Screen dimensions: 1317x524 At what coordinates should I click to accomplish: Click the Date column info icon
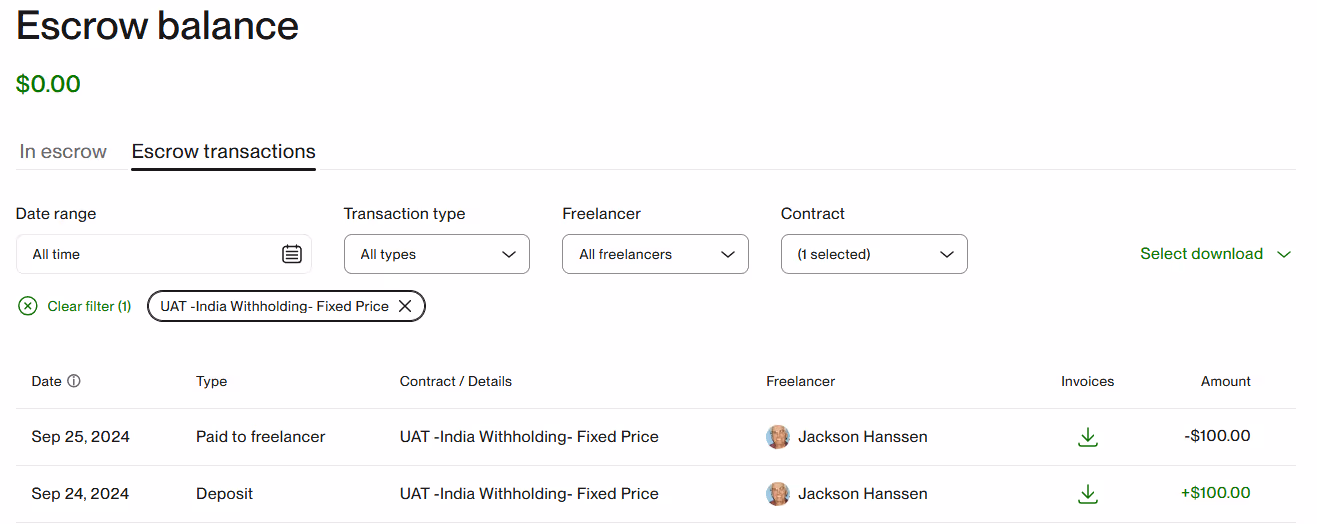(74, 381)
